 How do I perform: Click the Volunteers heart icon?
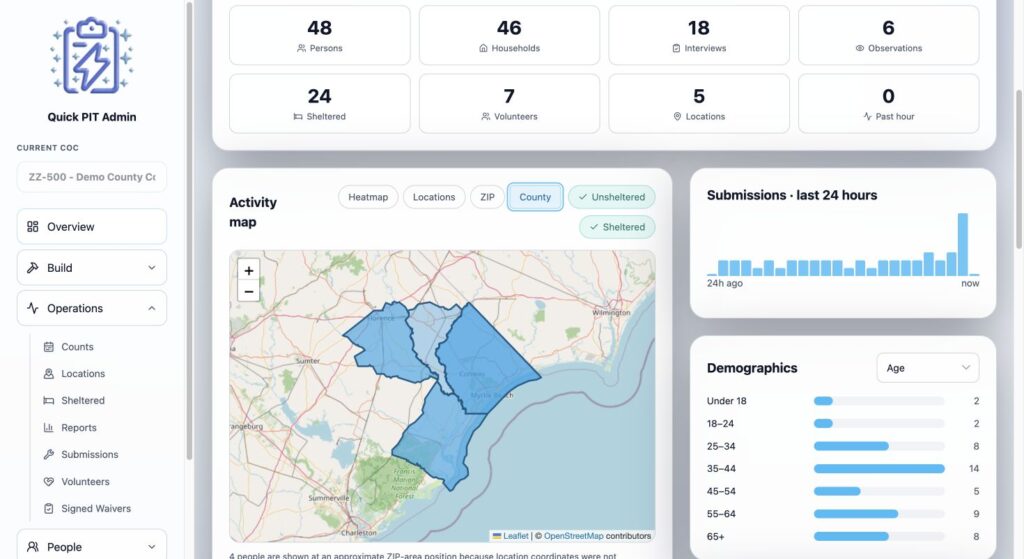[48, 481]
